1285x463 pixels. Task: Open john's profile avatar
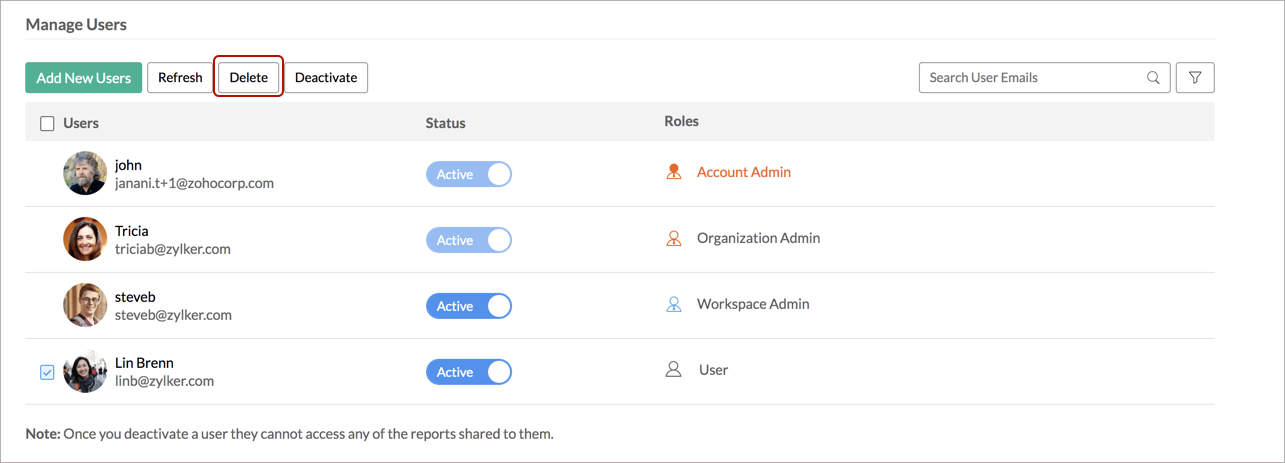pos(85,173)
